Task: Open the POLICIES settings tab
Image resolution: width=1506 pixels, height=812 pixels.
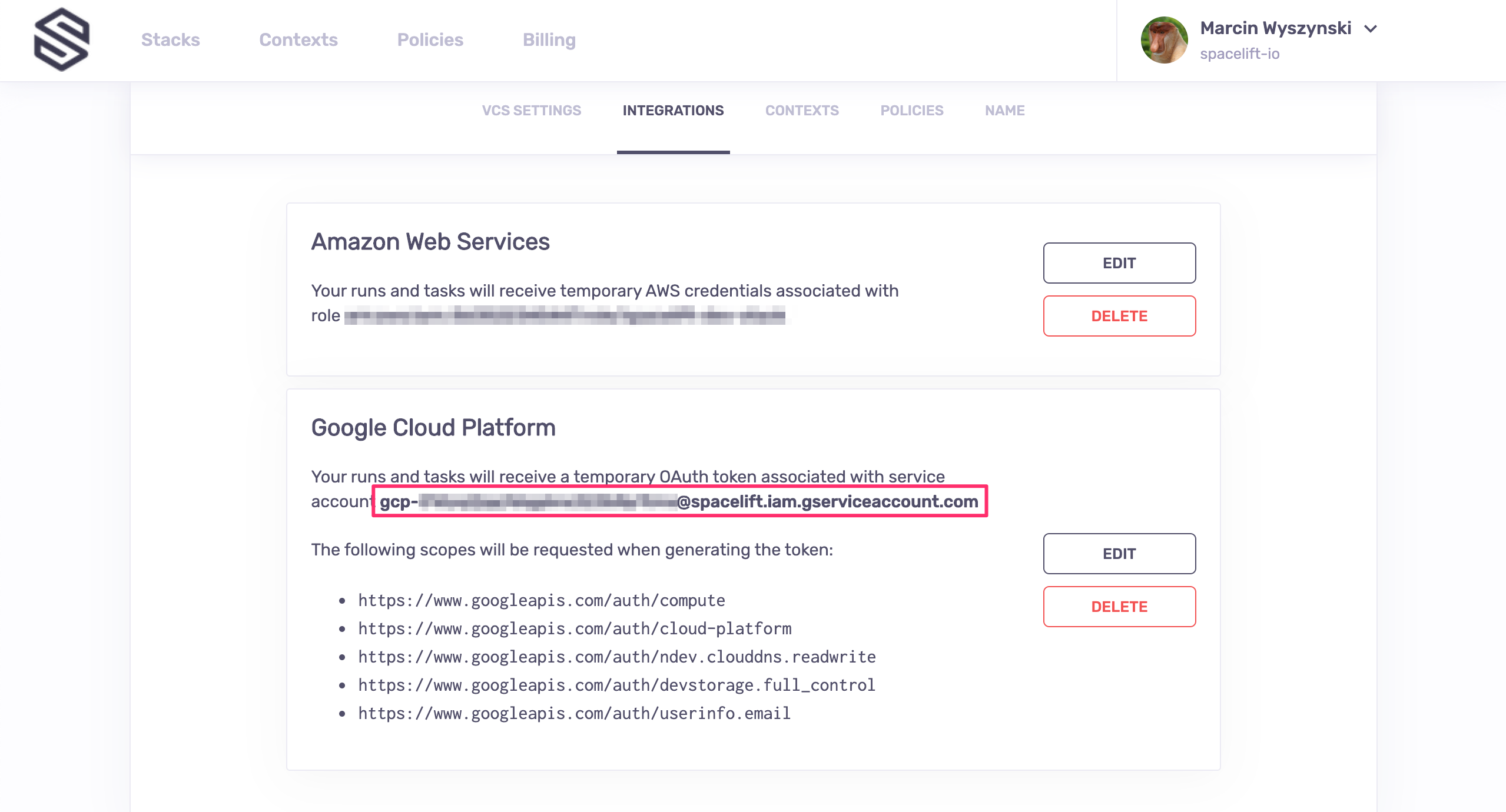Action: (x=912, y=111)
